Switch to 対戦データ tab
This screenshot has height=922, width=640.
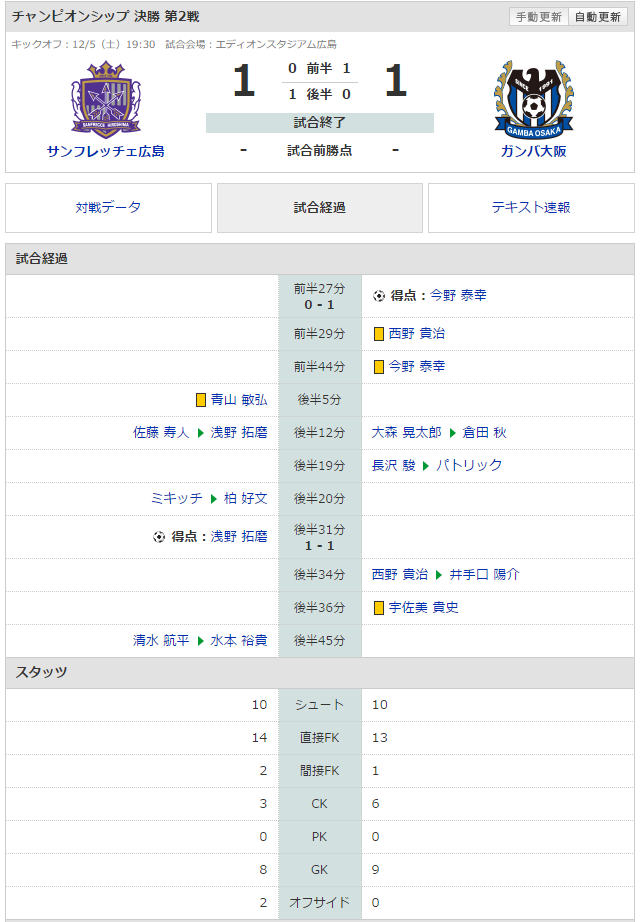click(108, 208)
